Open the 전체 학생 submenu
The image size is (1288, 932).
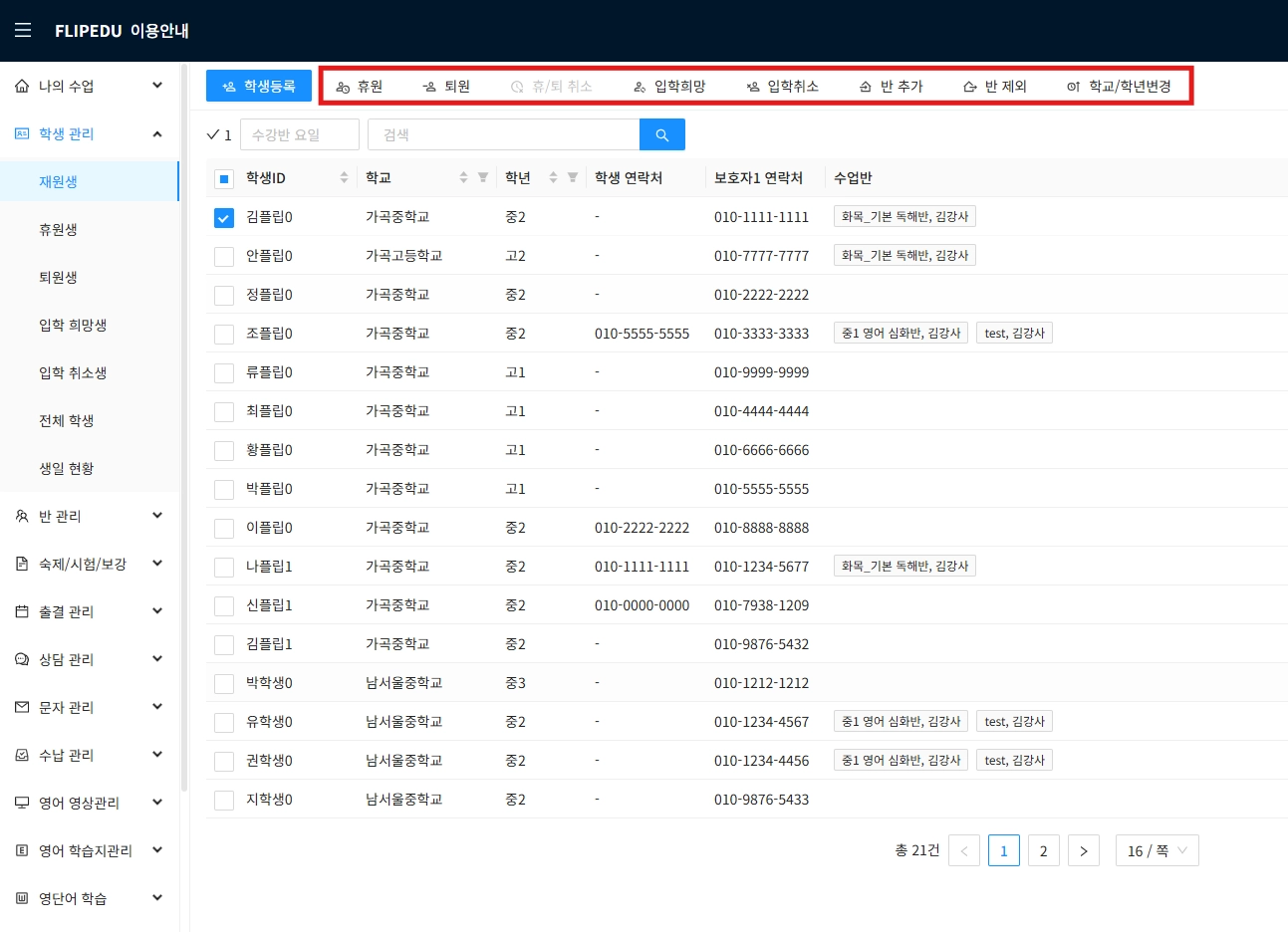[x=90, y=421]
